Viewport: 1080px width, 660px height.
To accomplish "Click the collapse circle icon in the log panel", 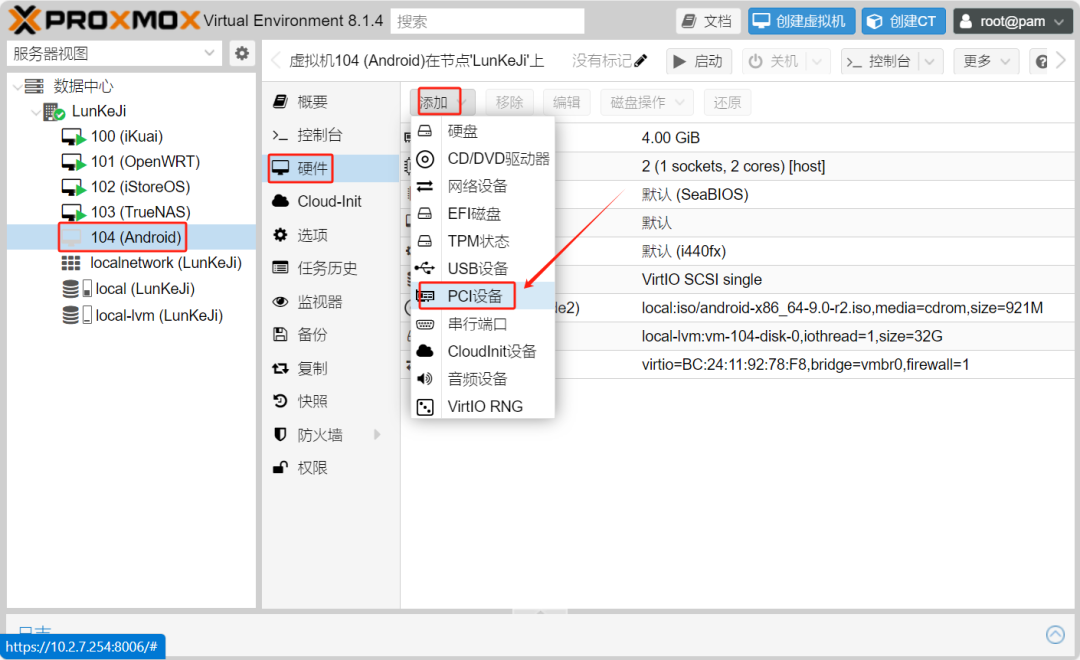I will (x=1055, y=634).
